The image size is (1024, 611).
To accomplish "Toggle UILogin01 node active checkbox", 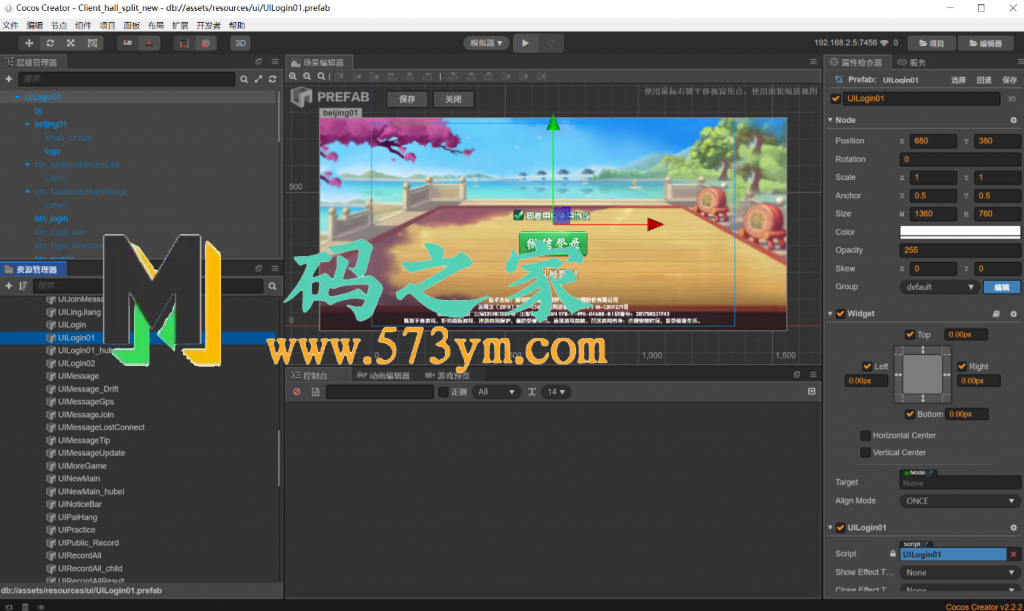I will click(836, 99).
